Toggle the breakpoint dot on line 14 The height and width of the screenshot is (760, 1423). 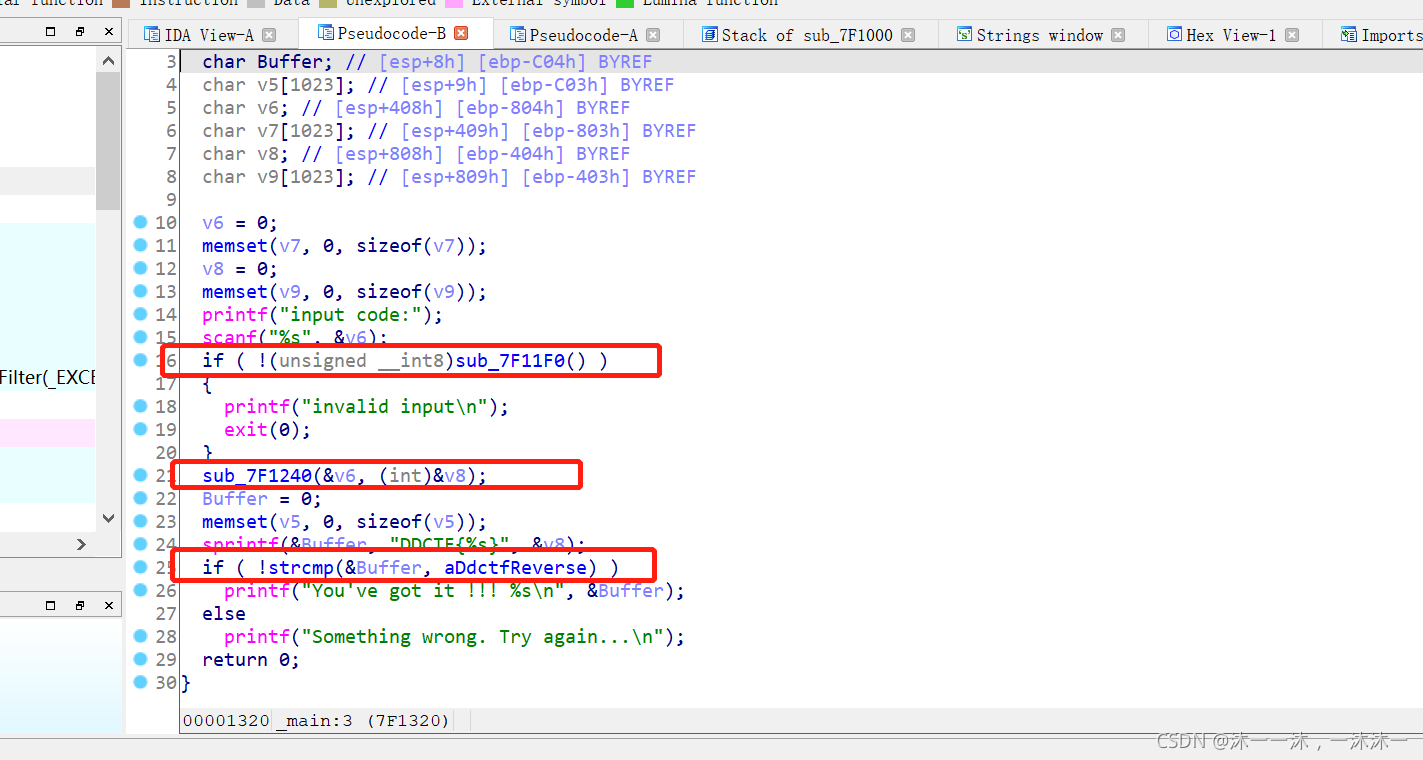tap(140, 314)
